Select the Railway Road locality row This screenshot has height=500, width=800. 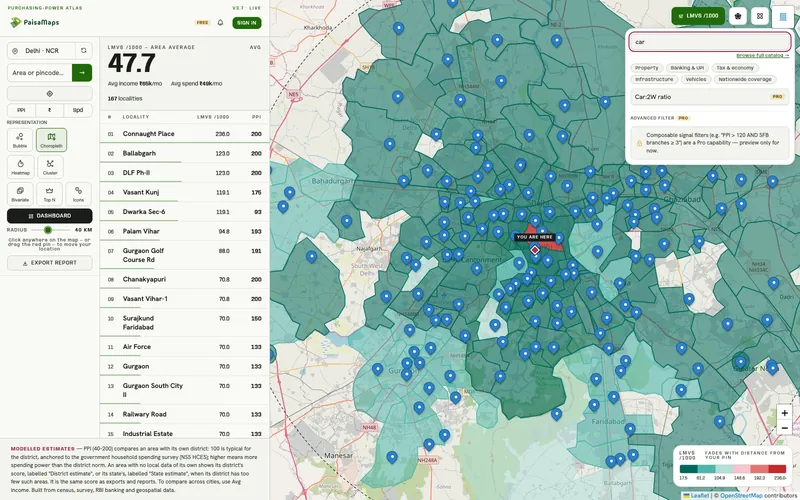tap(184, 414)
